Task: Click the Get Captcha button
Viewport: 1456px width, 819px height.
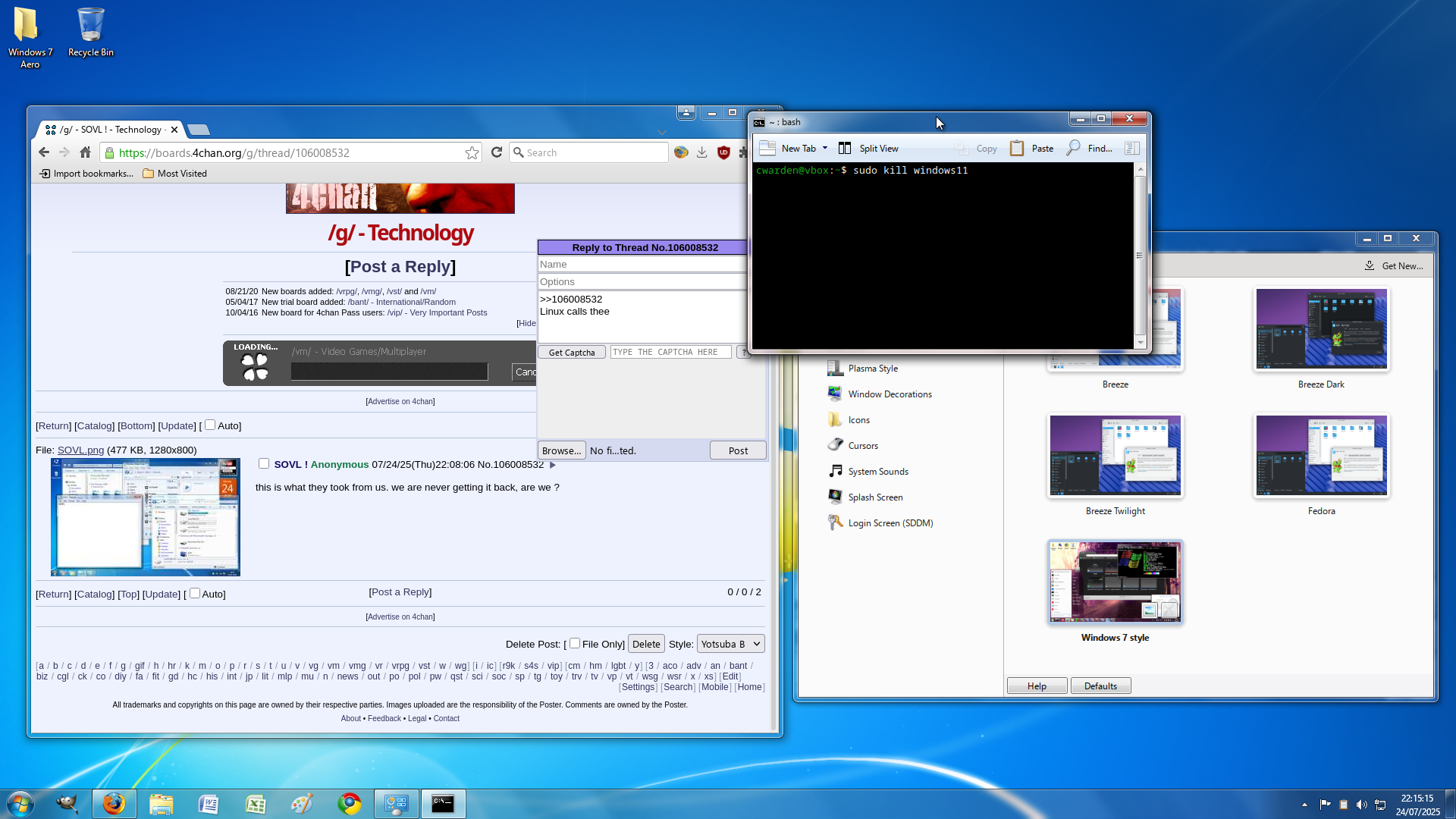Action: (572, 353)
